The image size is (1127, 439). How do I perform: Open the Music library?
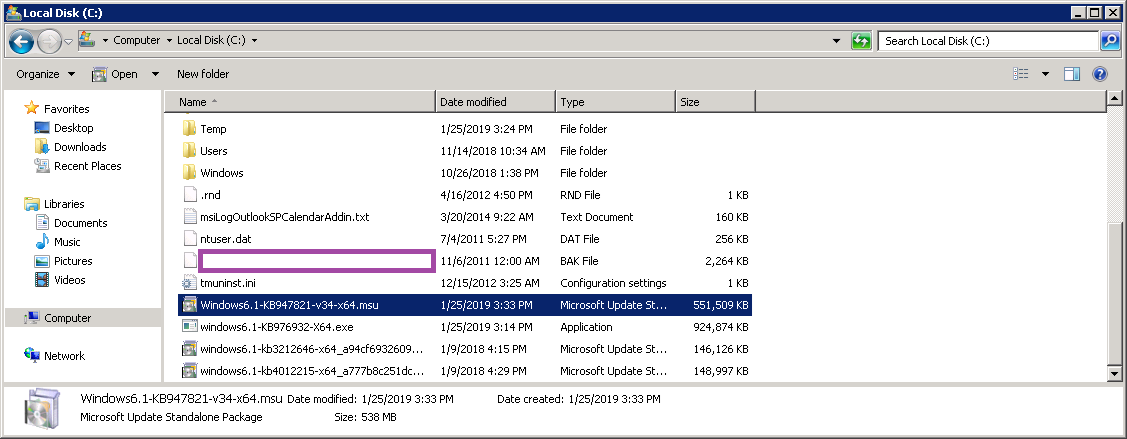67,242
